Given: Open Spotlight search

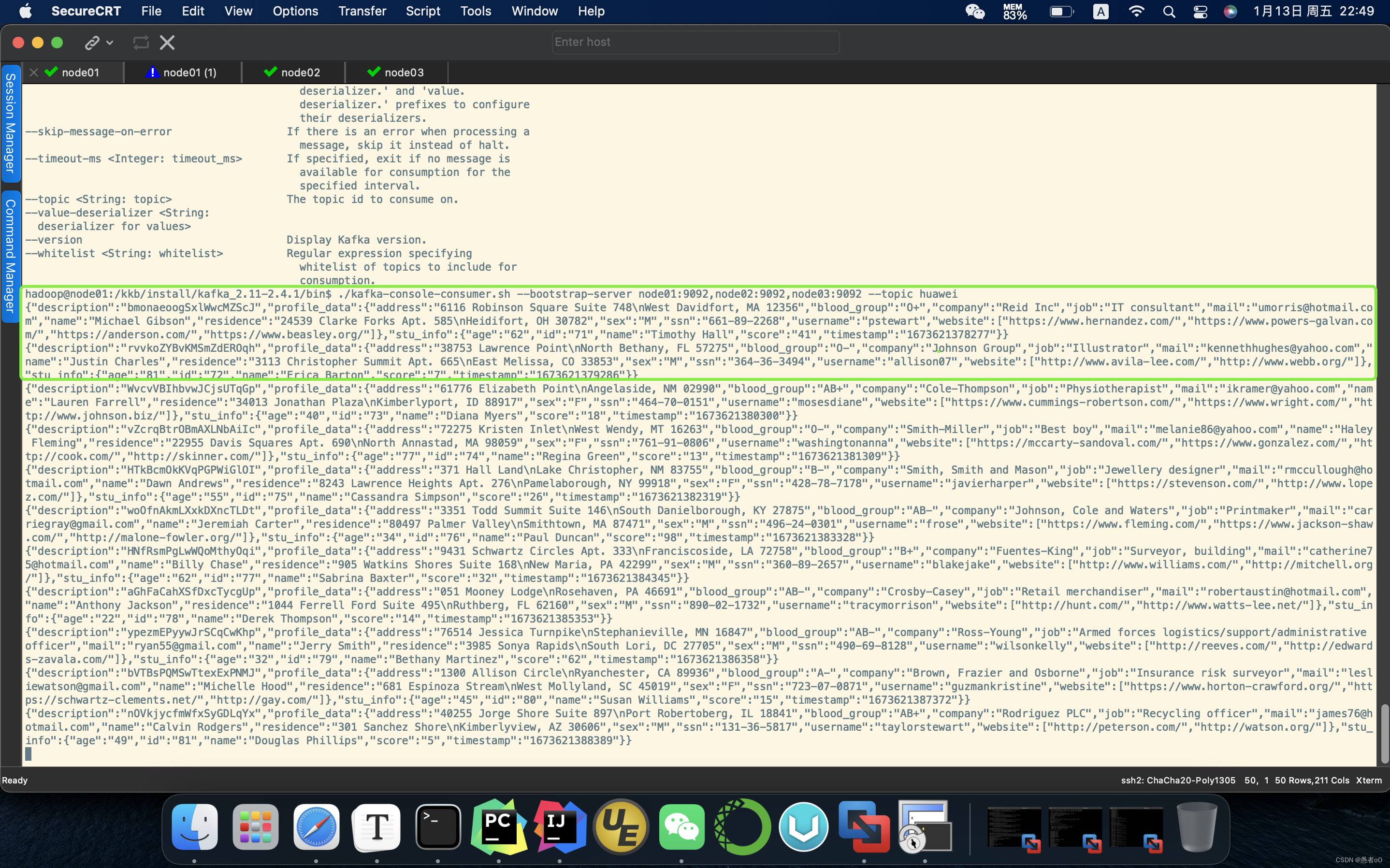Looking at the screenshot, I should point(1169,11).
